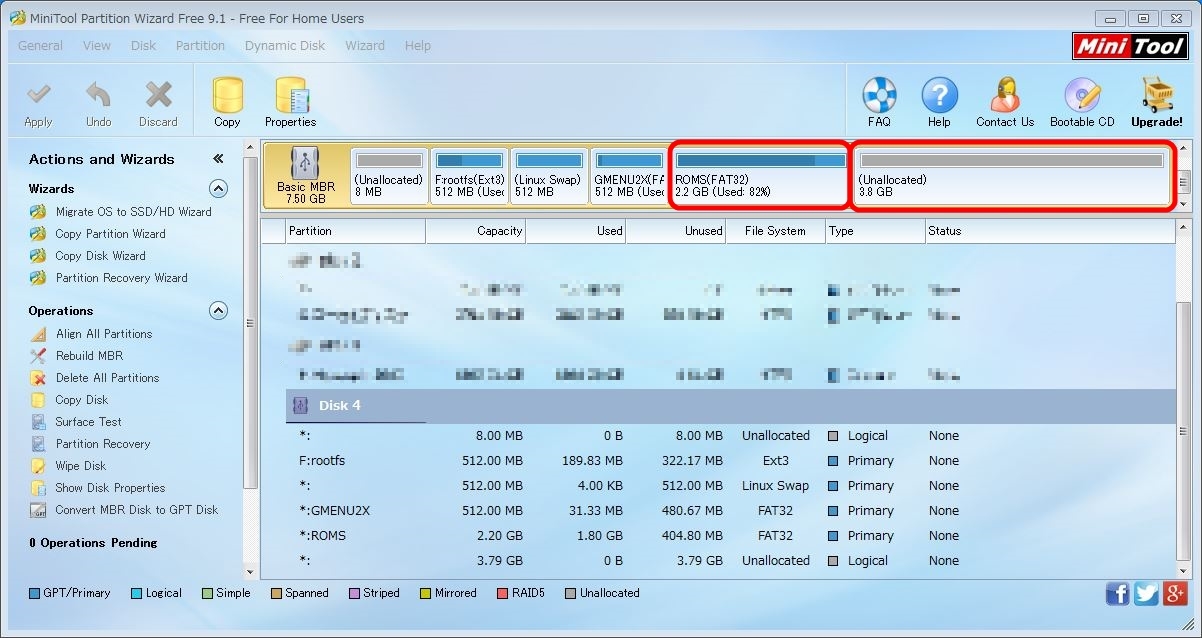
Task: Click the Apply checkmark icon
Action: (x=38, y=96)
